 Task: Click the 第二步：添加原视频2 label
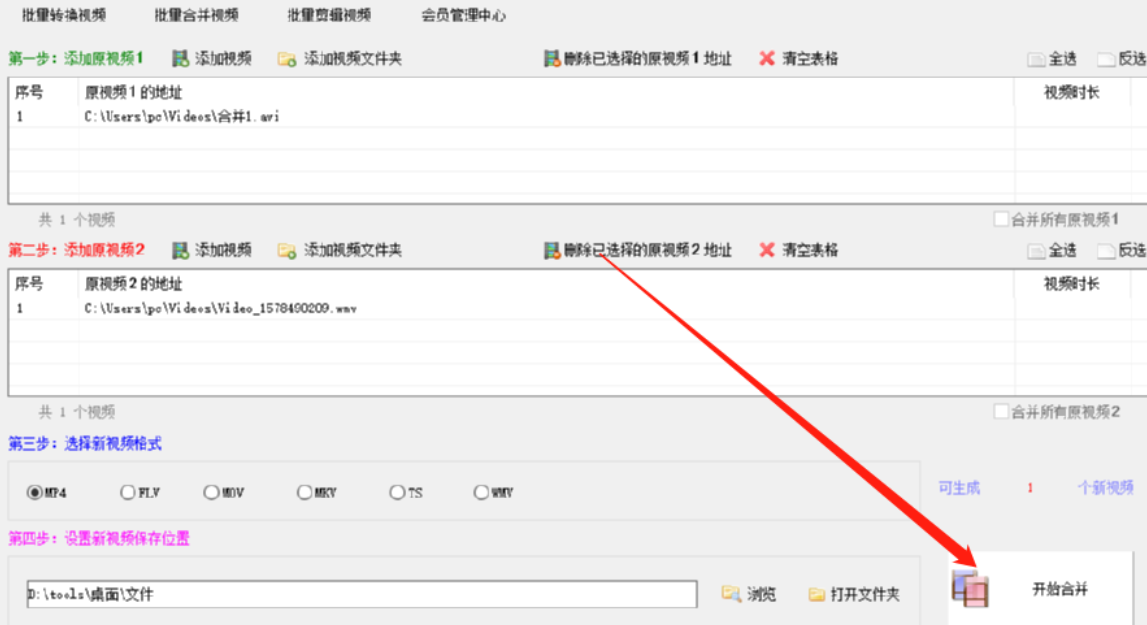point(76,250)
